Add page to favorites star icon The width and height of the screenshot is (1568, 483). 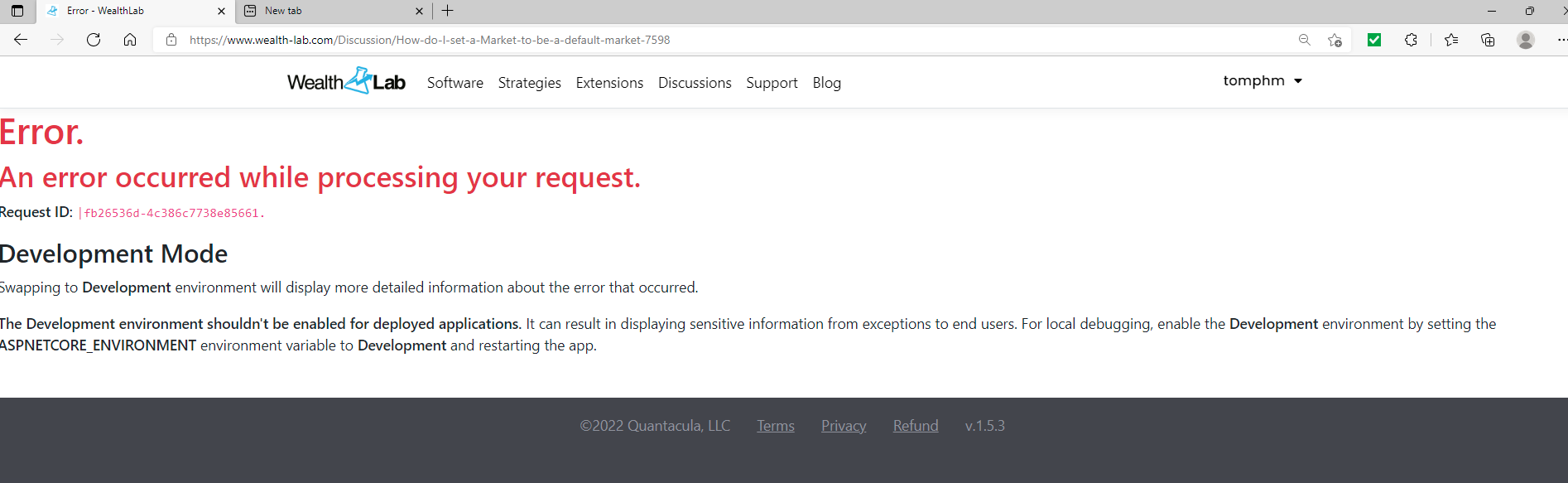(x=1335, y=40)
